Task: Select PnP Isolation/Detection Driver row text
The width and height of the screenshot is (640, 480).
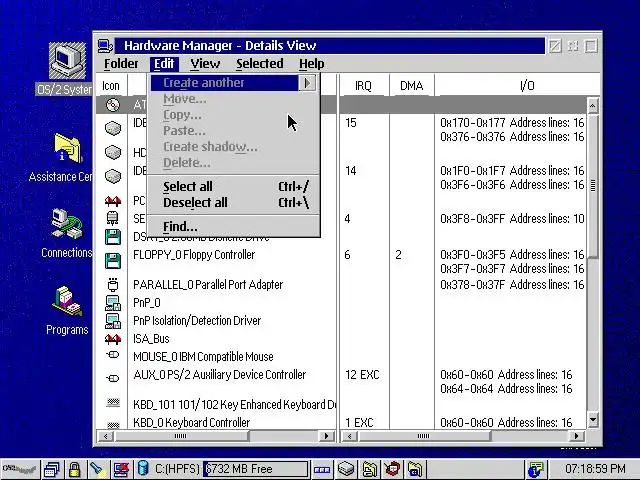Action: (197, 320)
